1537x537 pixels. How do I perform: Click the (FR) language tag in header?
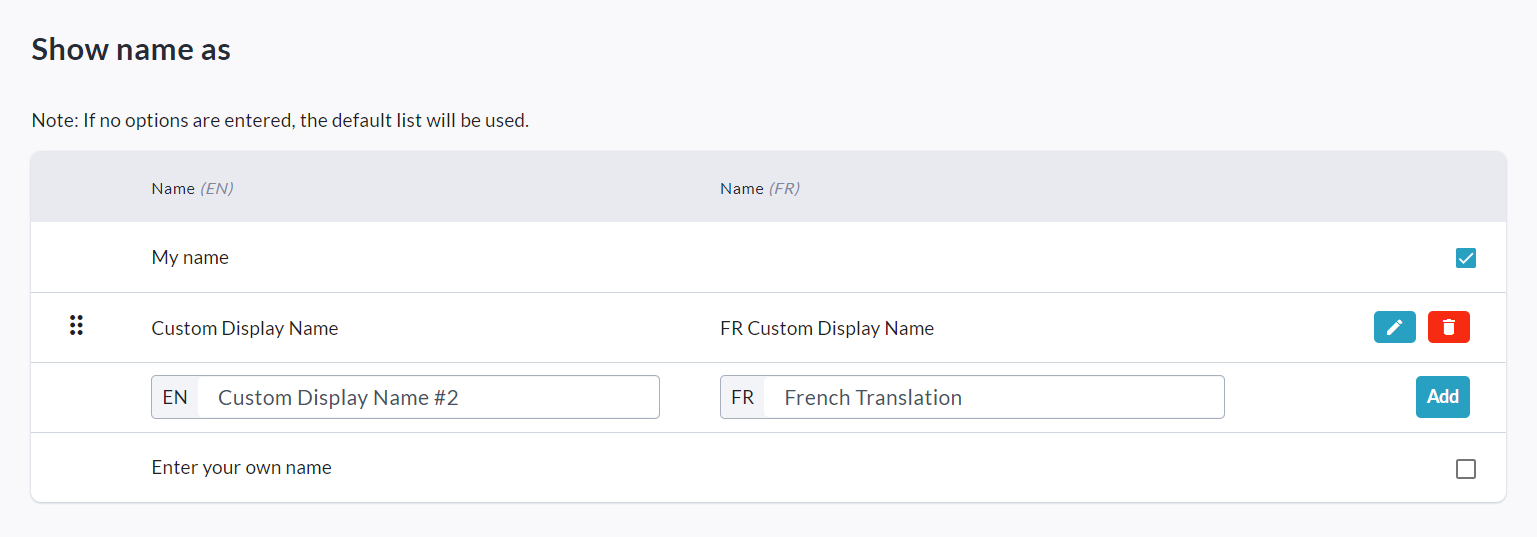[x=784, y=188]
